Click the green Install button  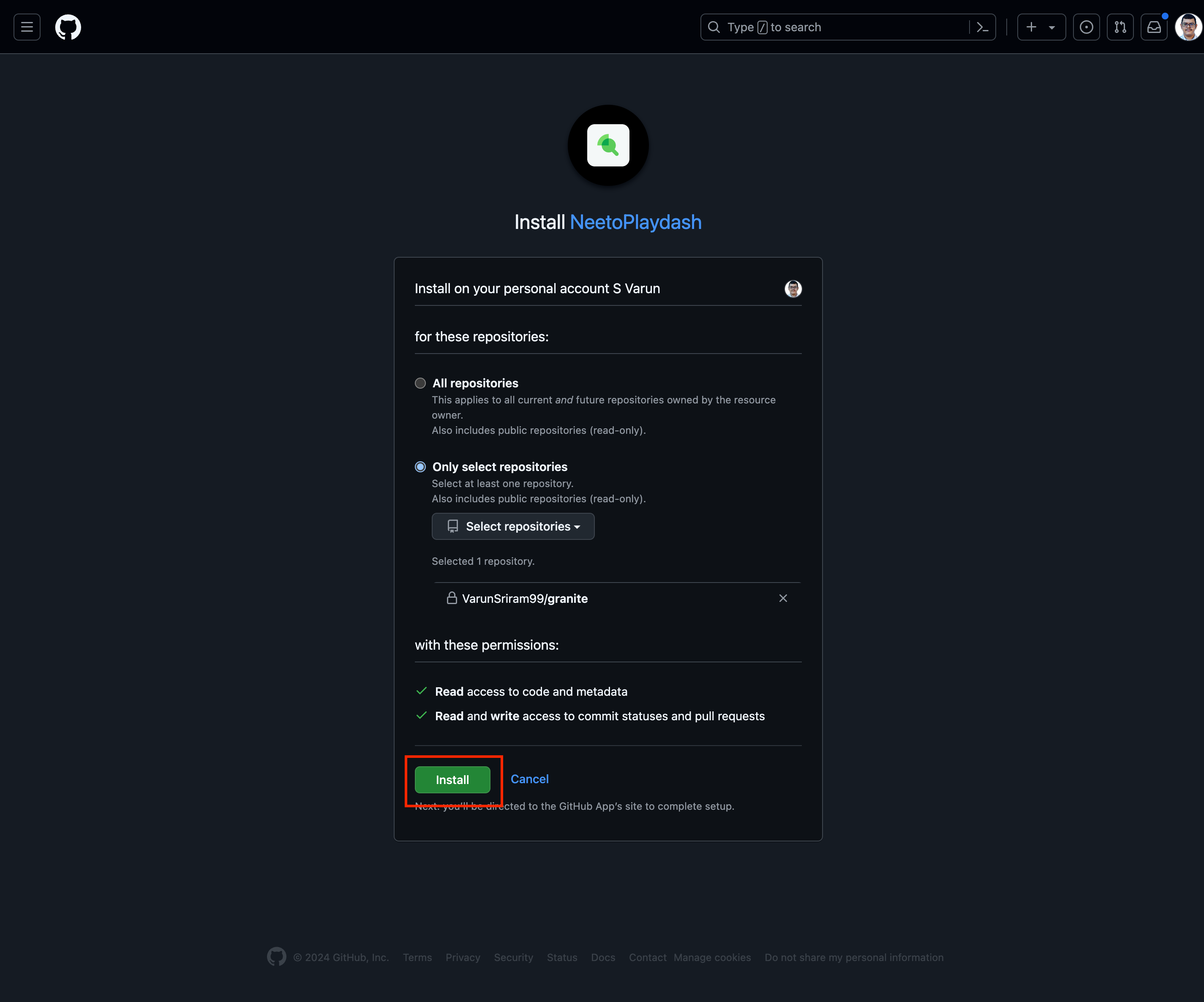(x=452, y=779)
